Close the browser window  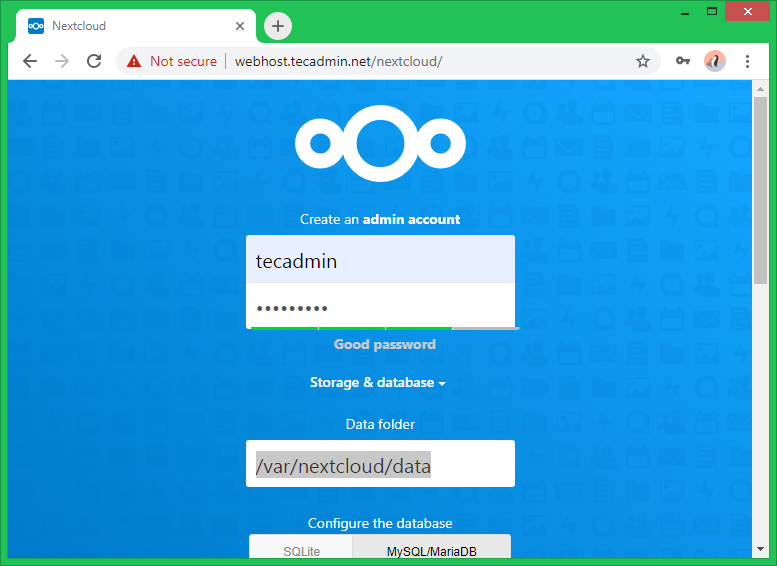pos(748,11)
